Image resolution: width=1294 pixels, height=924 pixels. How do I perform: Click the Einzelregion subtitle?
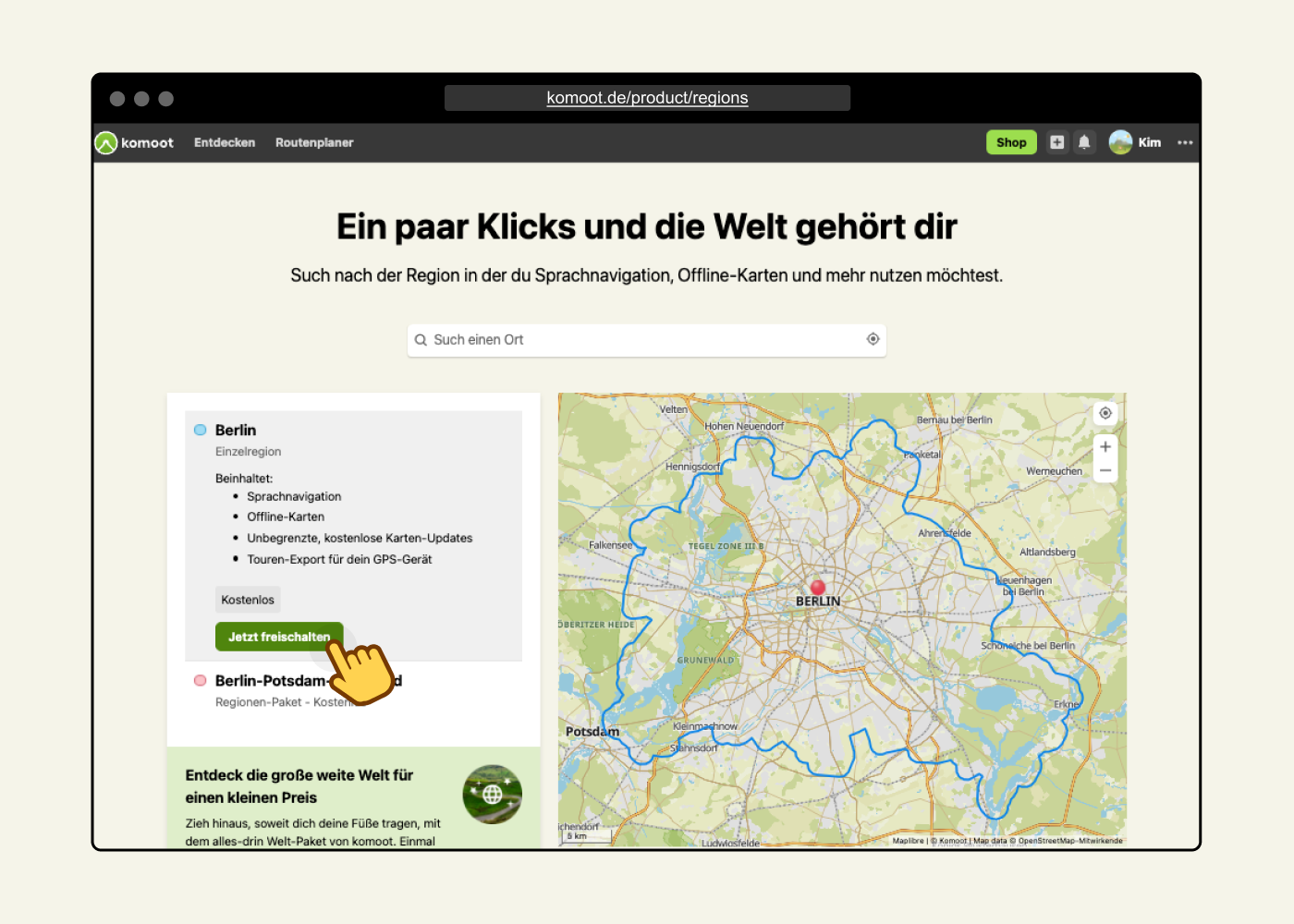[249, 452]
